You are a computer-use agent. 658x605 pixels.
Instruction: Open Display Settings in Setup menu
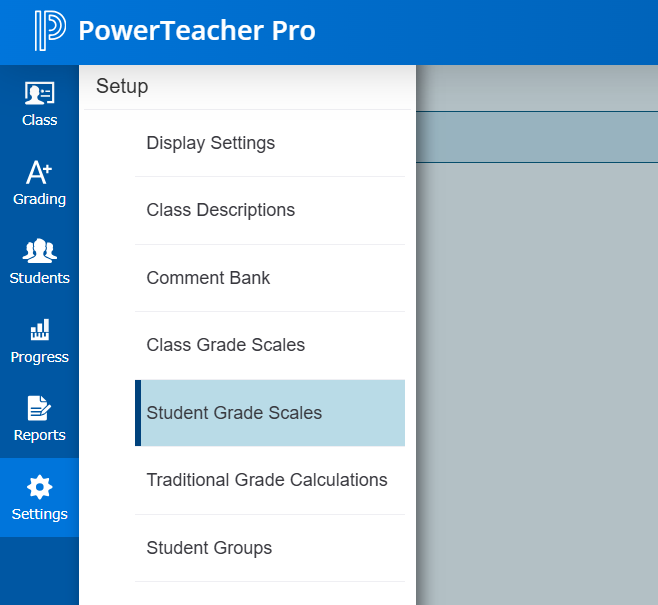coord(210,143)
